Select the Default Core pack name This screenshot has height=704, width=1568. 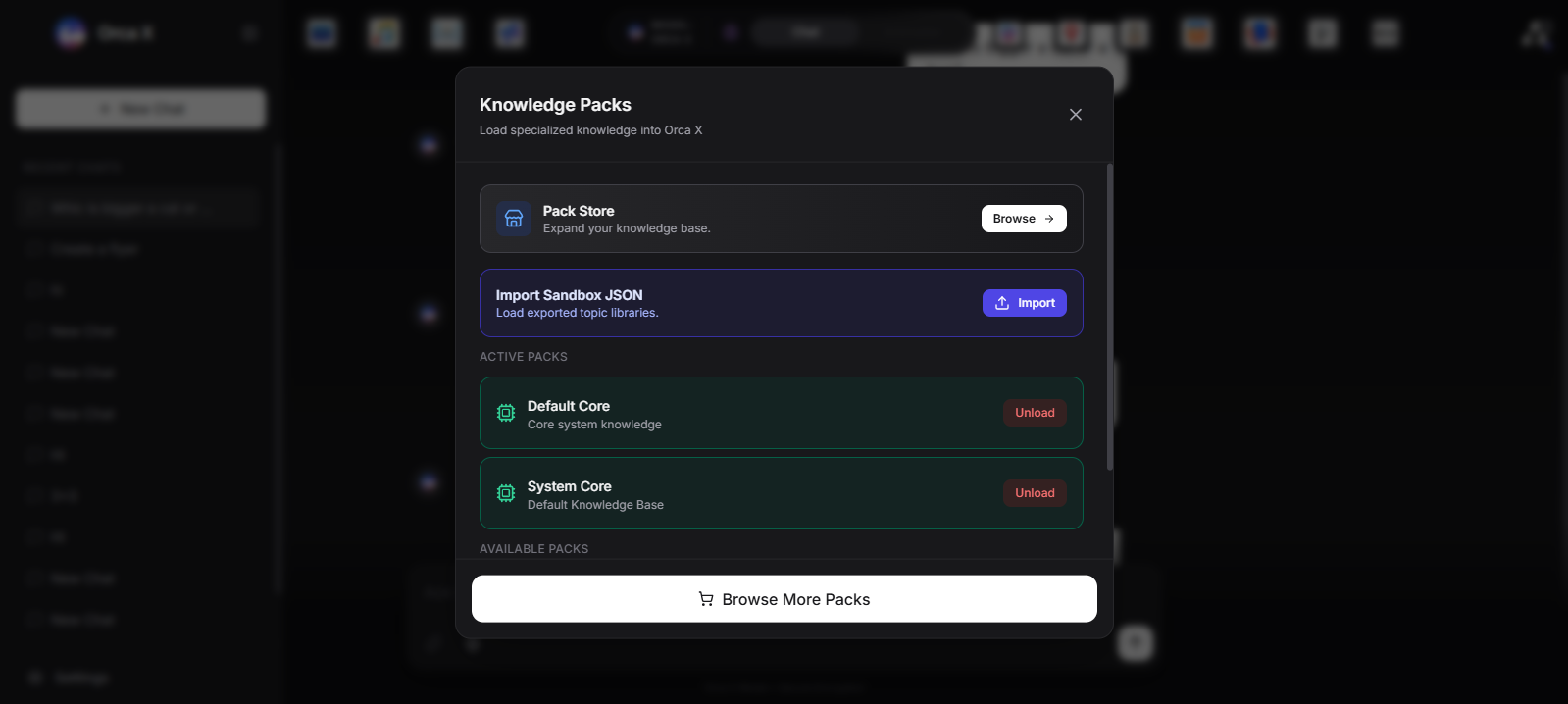(x=569, y=406)
